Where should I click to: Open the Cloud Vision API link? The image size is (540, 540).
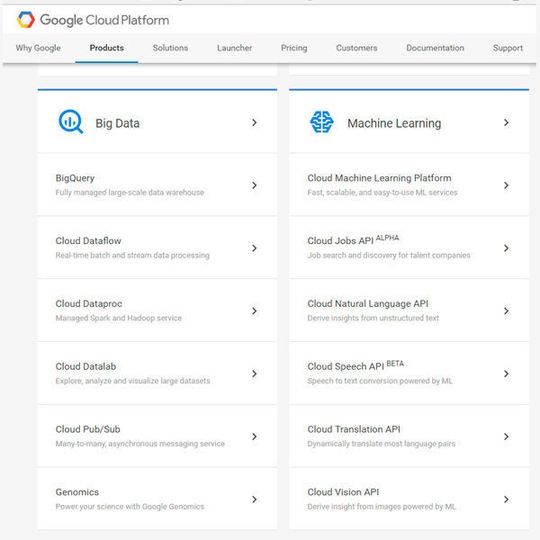click(343, 492)
